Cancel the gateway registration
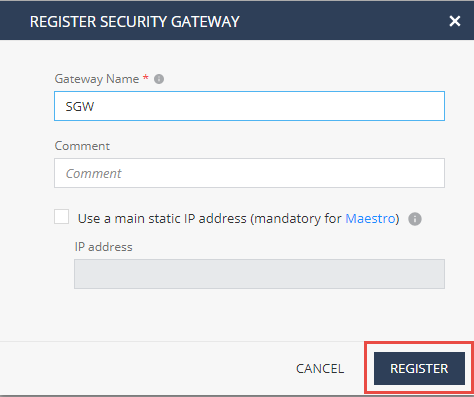The width and height of the screenshot is (474, 397). point(320,369)
